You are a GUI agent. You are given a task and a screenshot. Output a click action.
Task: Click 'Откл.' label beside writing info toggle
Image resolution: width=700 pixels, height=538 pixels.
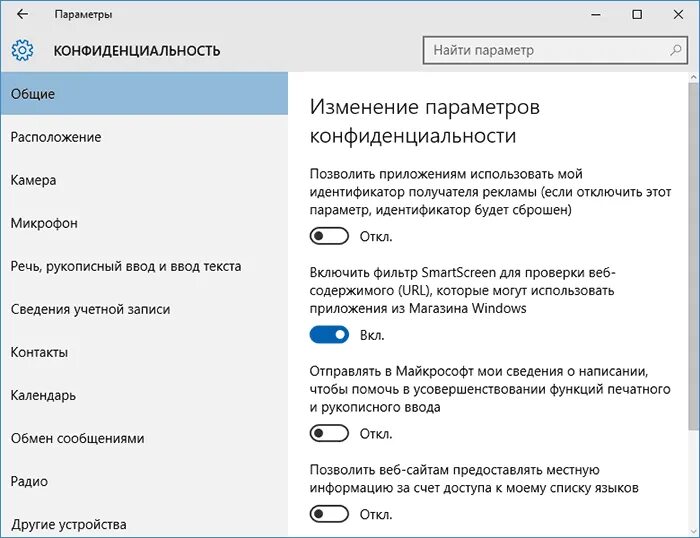[376, 434]
